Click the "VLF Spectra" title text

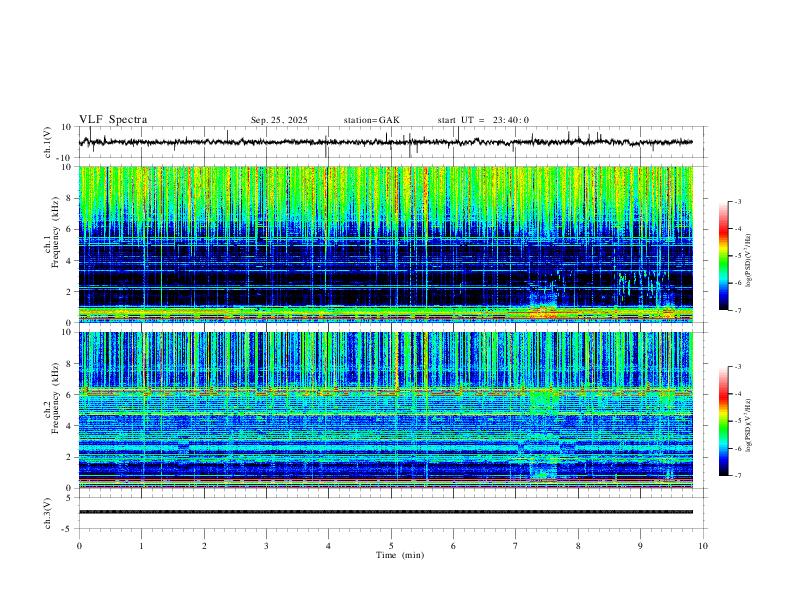pos(113,120)
